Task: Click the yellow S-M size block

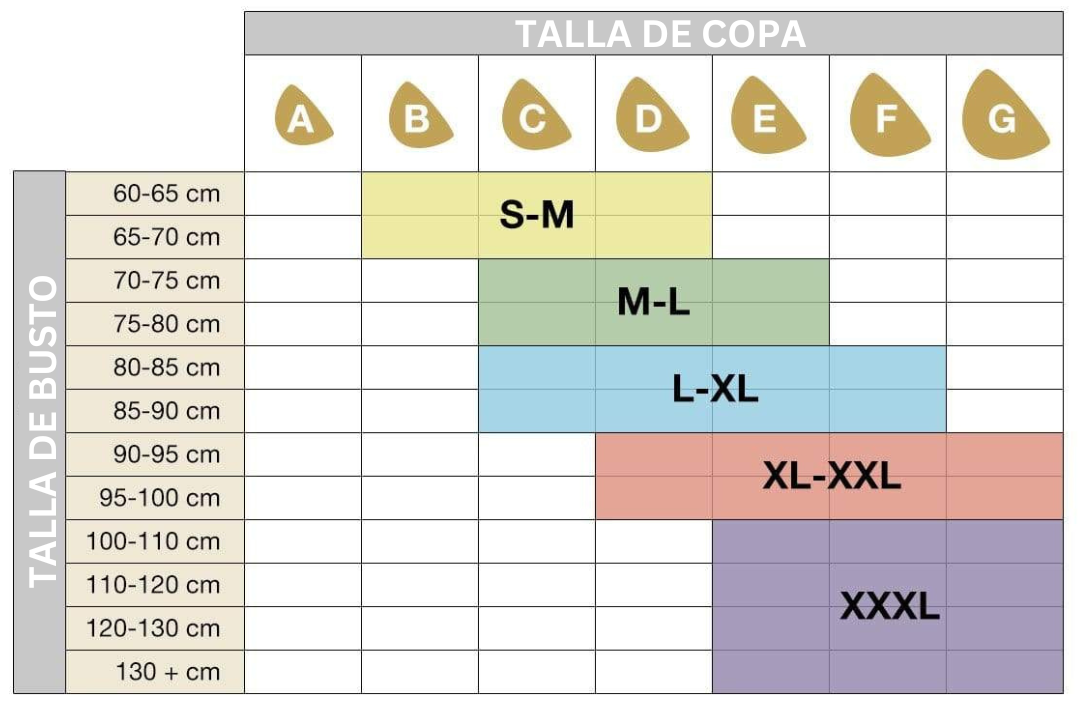Action: 537,215
